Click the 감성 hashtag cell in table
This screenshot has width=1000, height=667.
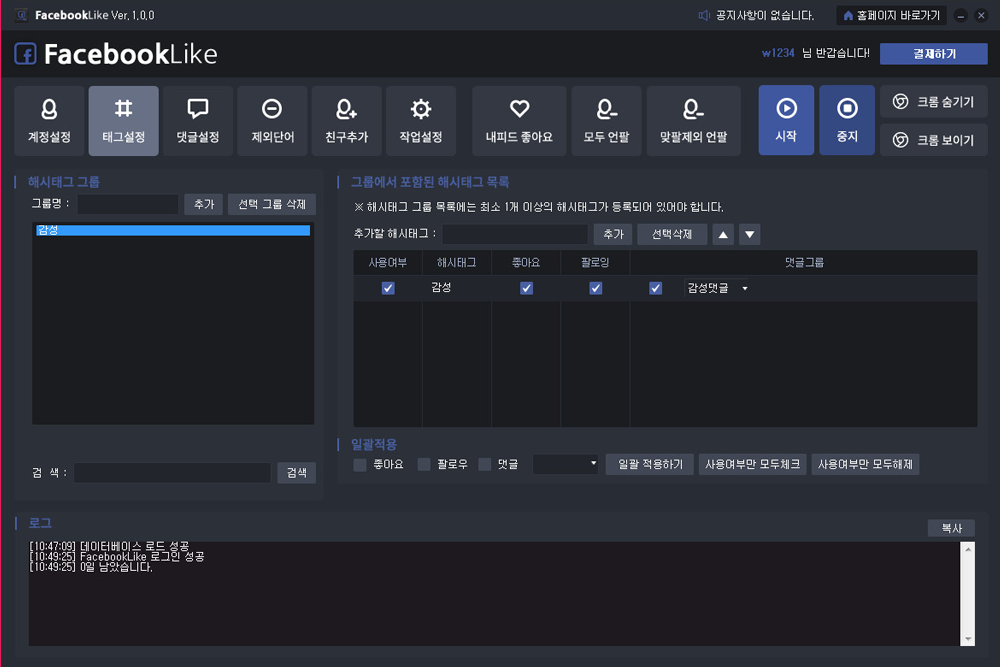457,288
